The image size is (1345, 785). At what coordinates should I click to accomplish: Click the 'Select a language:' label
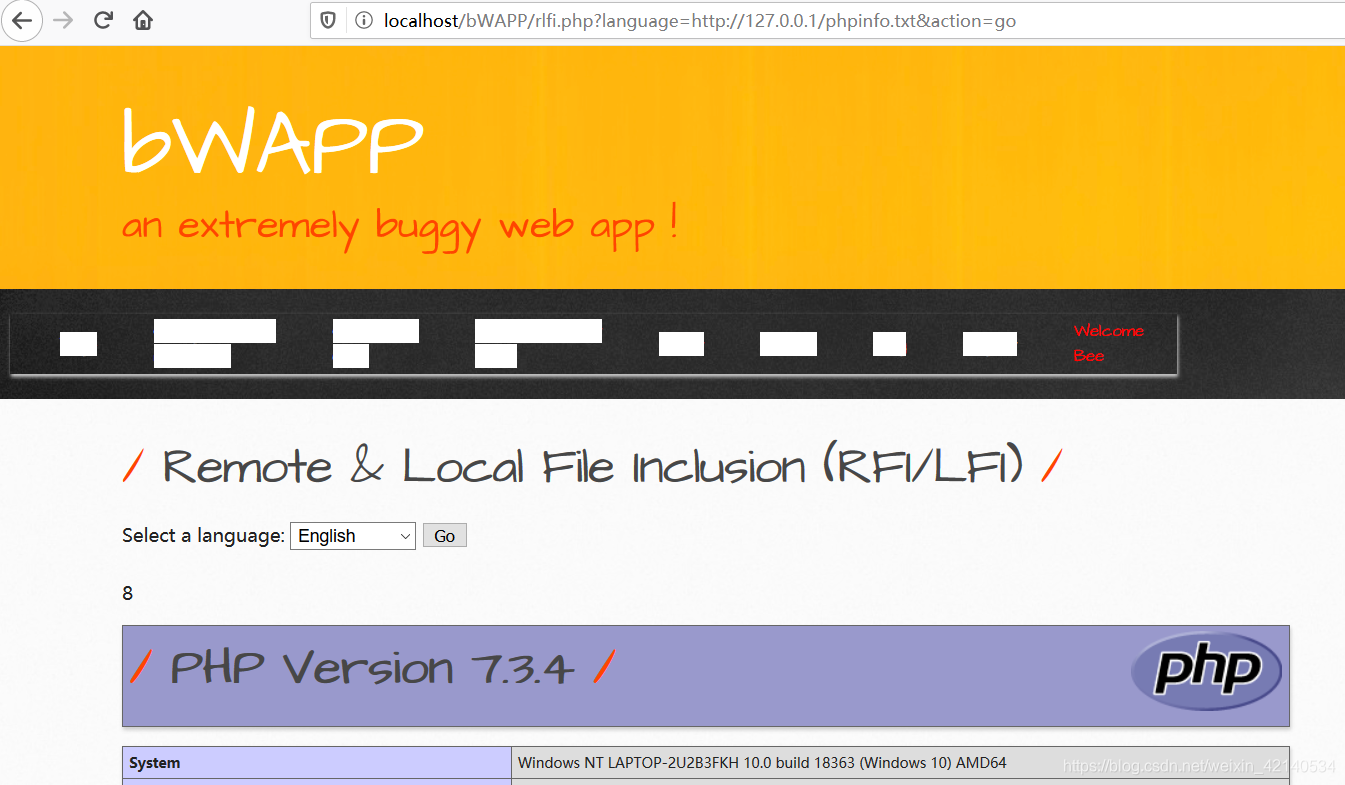pyautogui.click(x=203, y=536)
